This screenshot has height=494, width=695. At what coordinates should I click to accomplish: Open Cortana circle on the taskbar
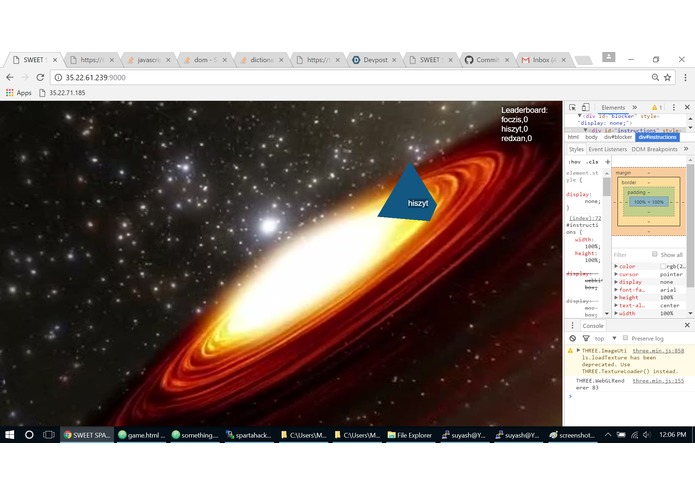click(x=29, y=435)
